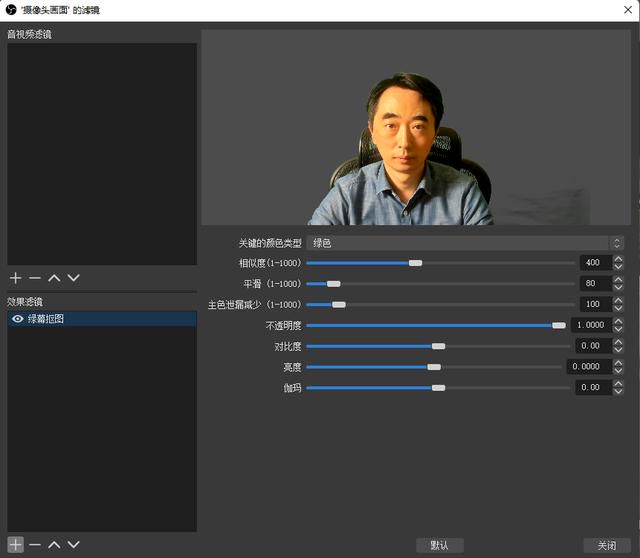Add a new effect filter using bottom plus icon
The height and width of the screenshot is (558, 640).
pyautogui.click(x=16, y=545)
